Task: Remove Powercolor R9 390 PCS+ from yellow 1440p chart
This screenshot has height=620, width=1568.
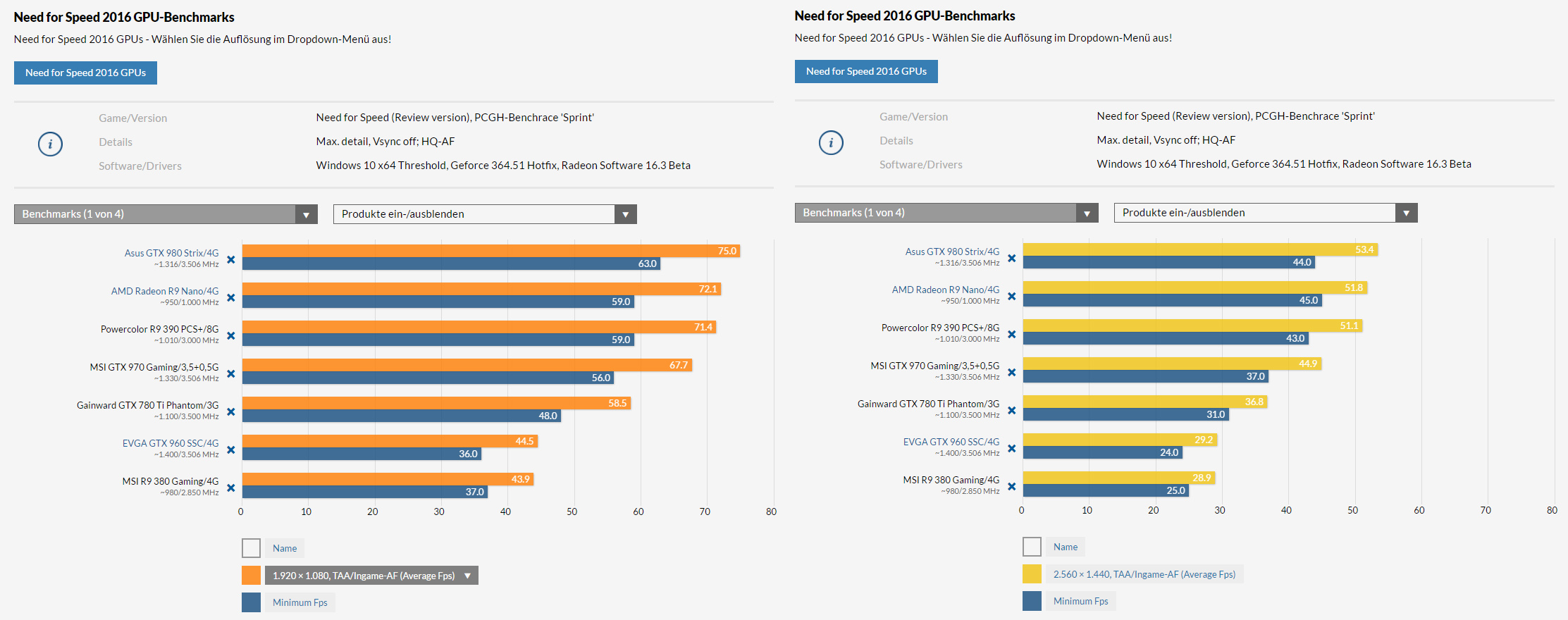Action: click(1011, 334)
